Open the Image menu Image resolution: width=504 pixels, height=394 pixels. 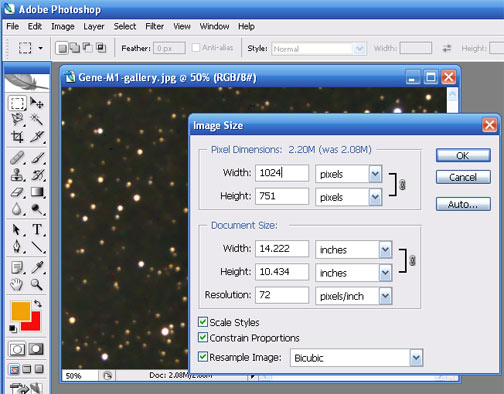(x=63, y=26)
